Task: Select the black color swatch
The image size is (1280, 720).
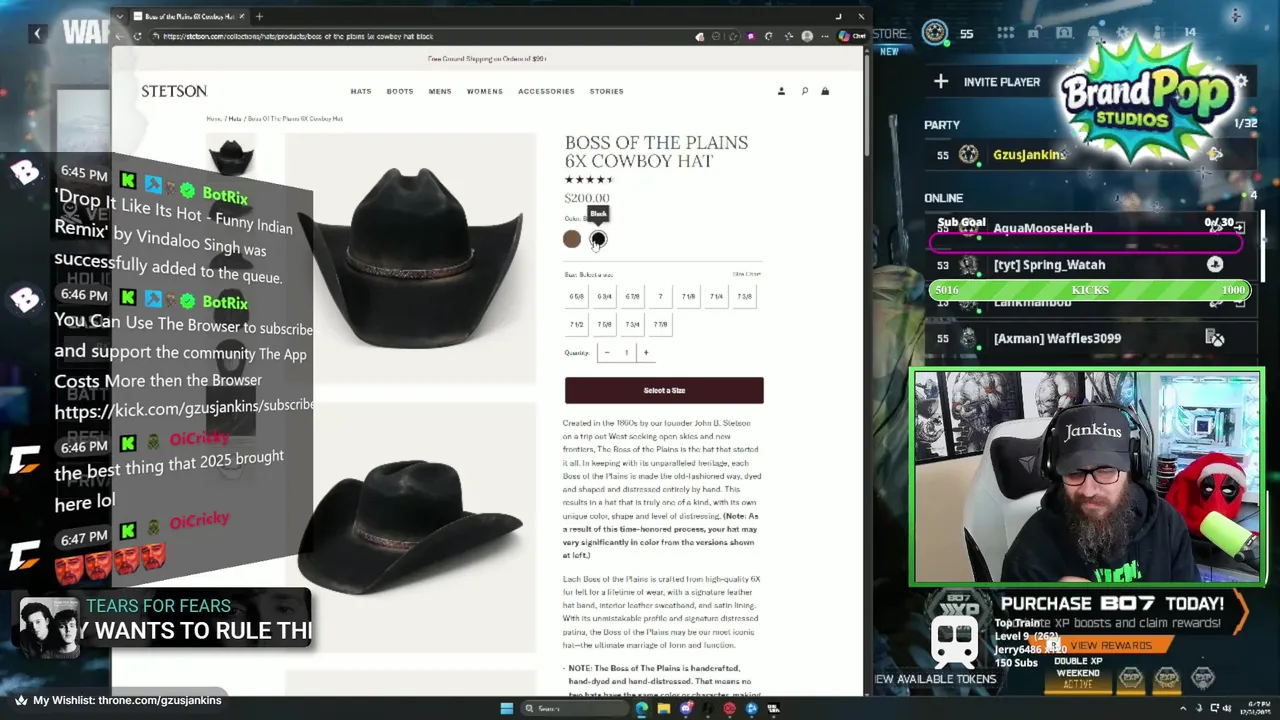Action: click(598, 239)
